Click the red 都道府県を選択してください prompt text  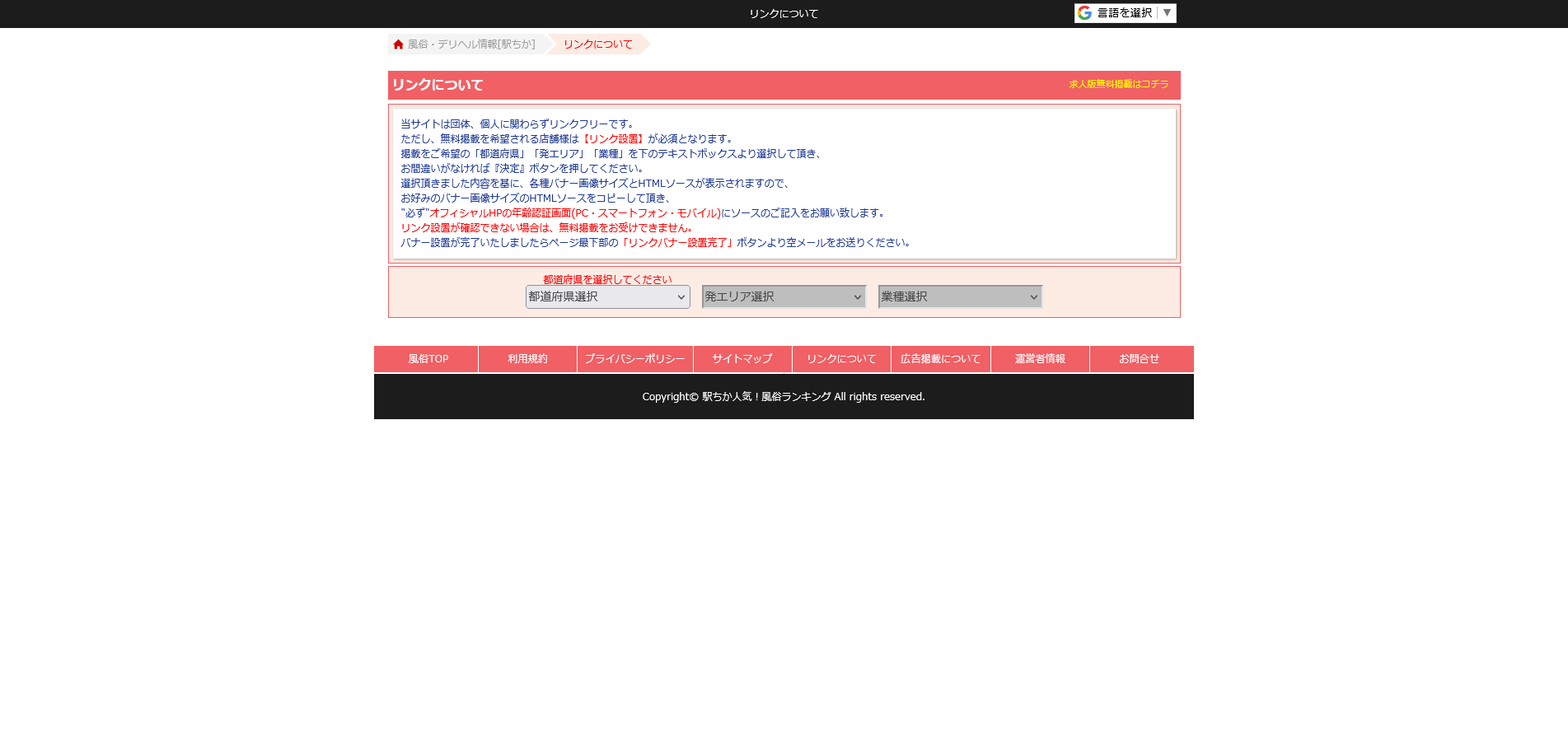(x=607, y=280)
